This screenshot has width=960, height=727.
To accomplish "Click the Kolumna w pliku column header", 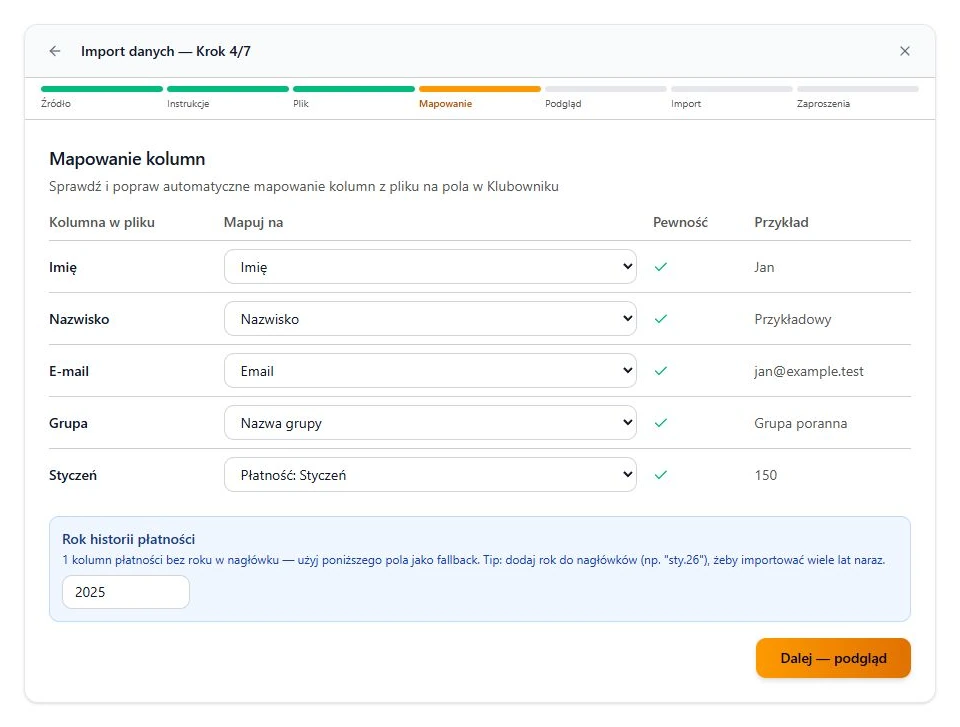I will coord(102,222).
